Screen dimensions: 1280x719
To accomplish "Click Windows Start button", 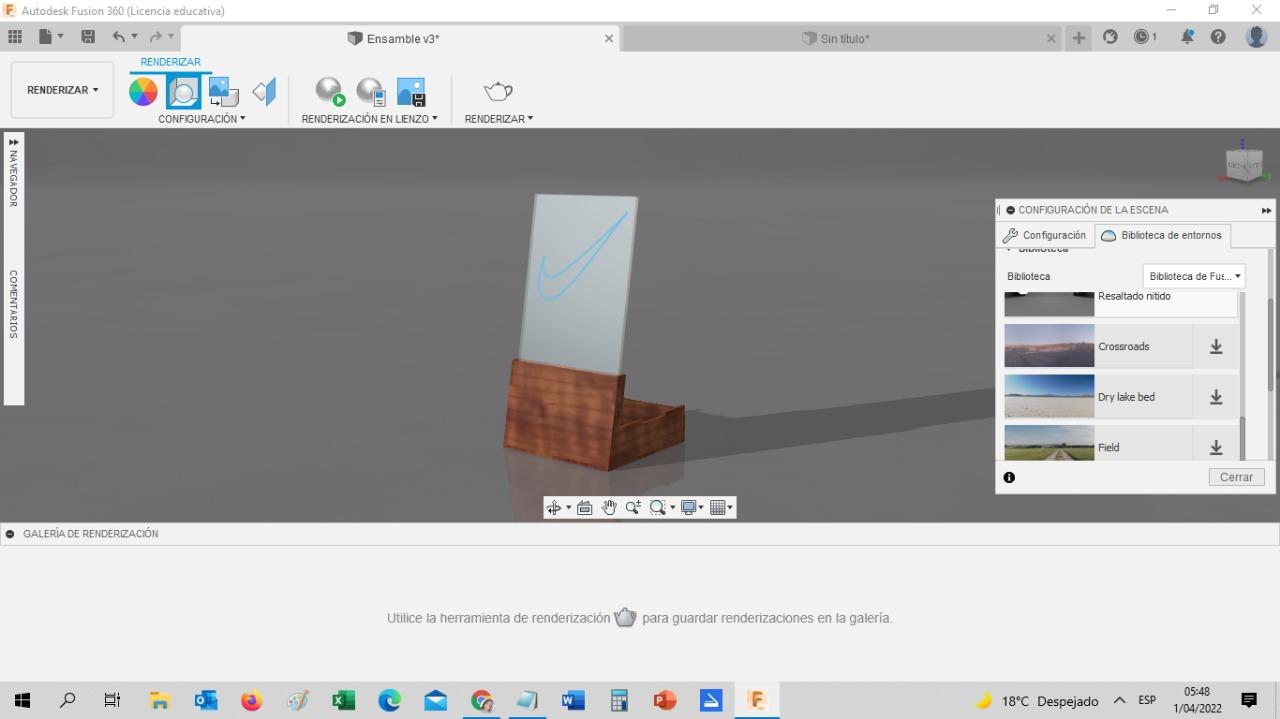I will click(22, 701).
